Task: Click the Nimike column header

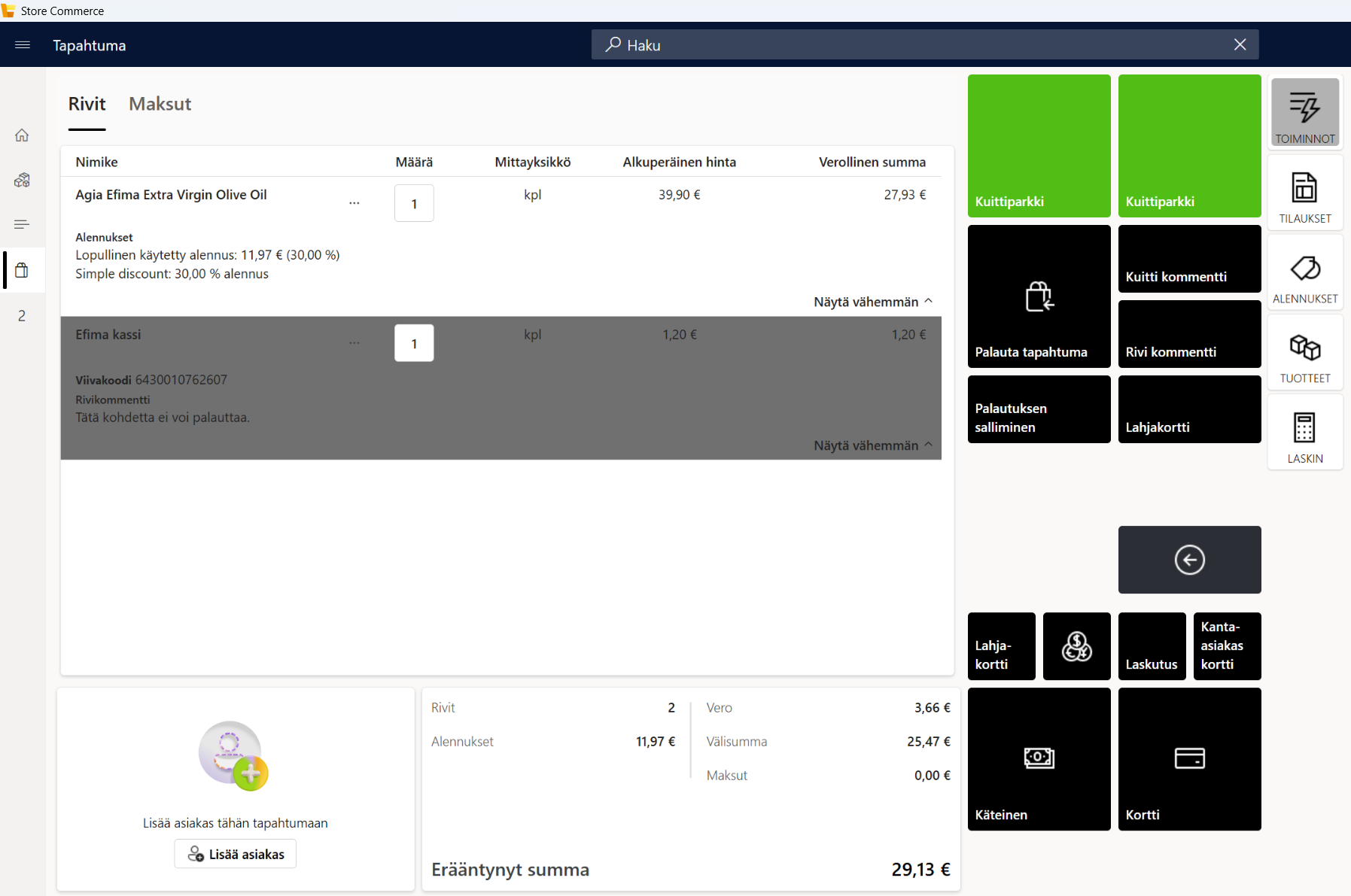Action: tap(96, 162)
